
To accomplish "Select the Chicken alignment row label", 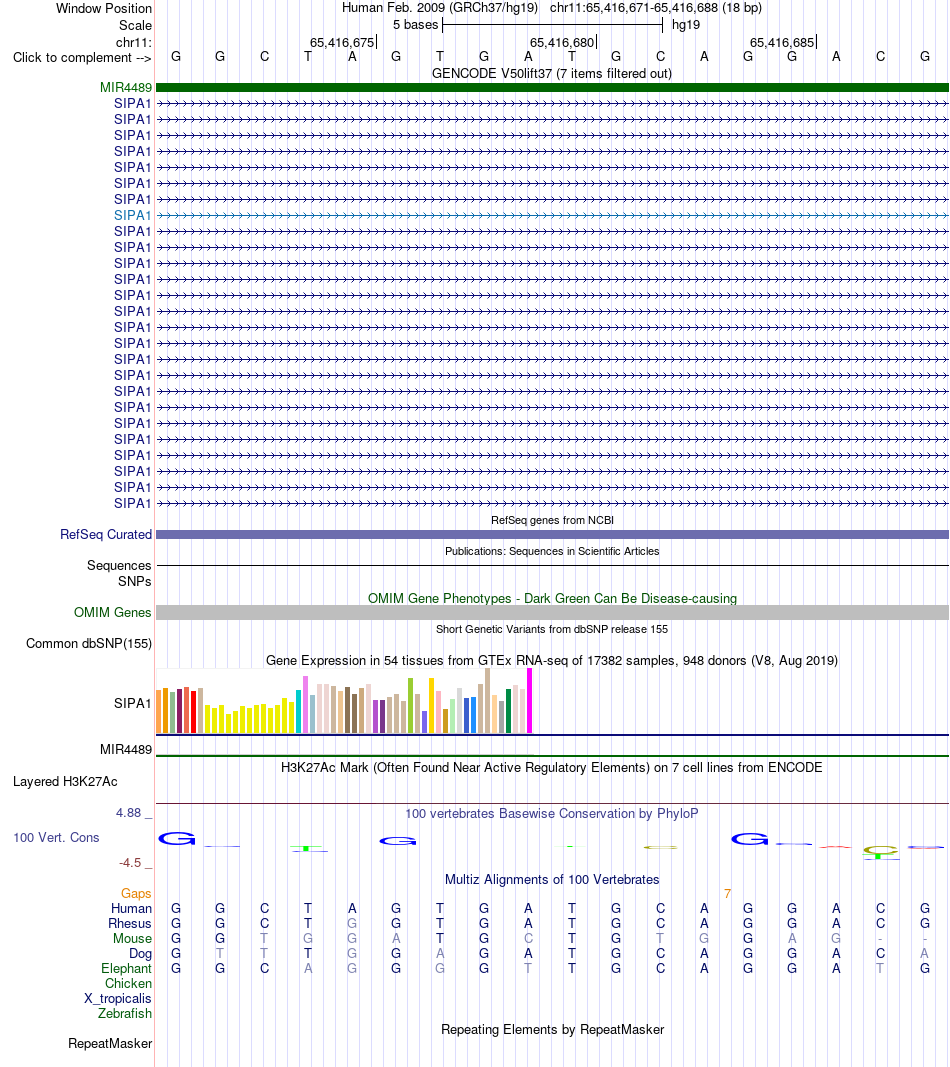I will tap(129, 983).
